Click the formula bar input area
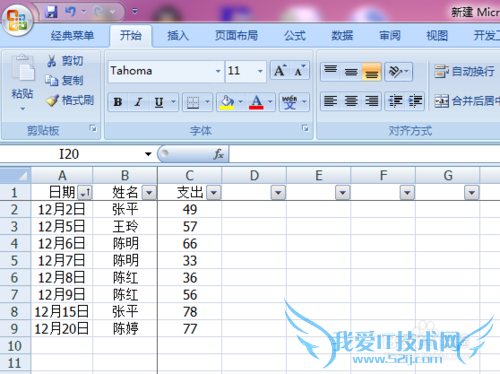 pyautogui.click(x=365, y=154)
